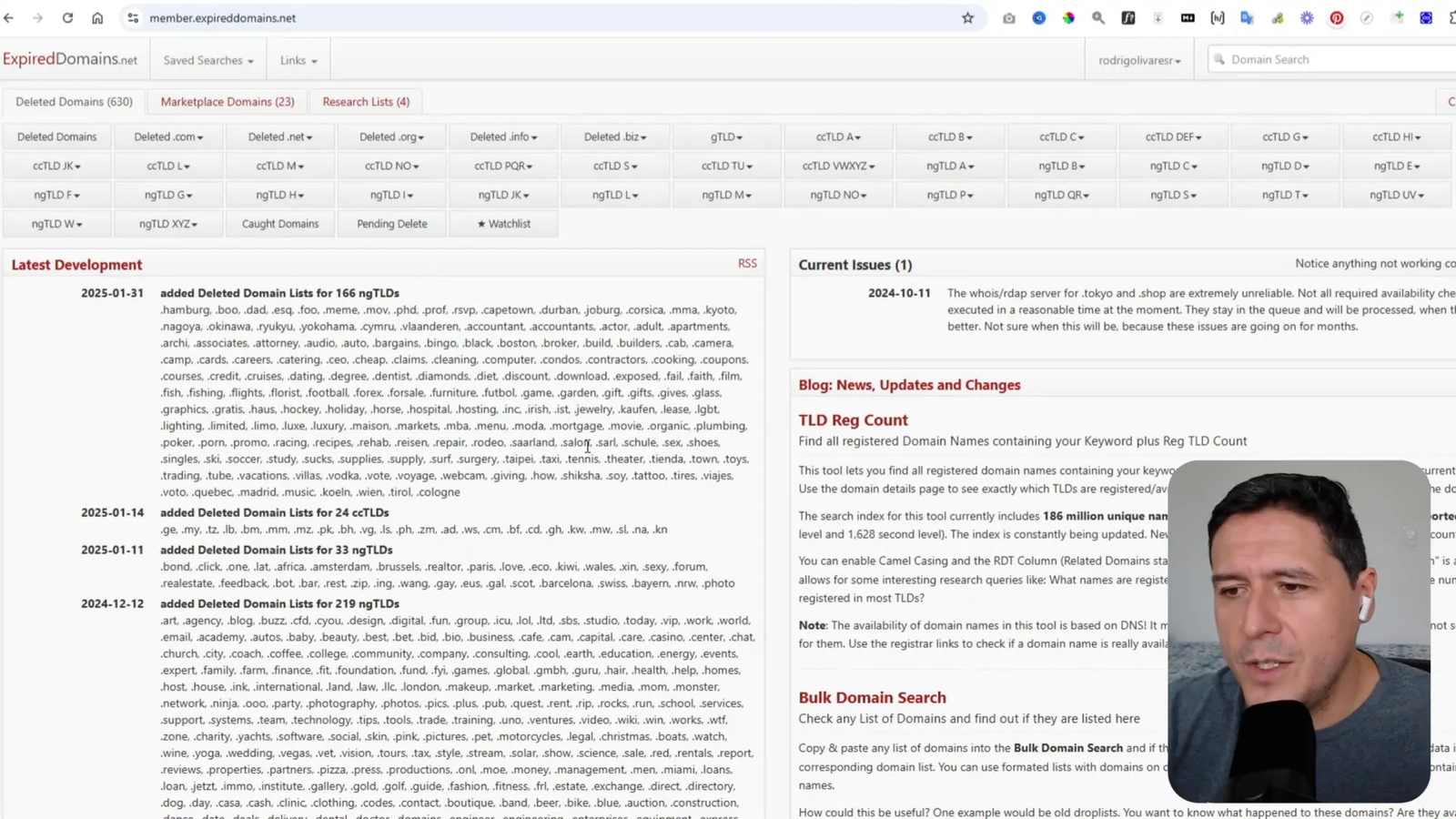Expand the Saved Searches dropdown
1456x819 pixels.
[x=207, y=60]
